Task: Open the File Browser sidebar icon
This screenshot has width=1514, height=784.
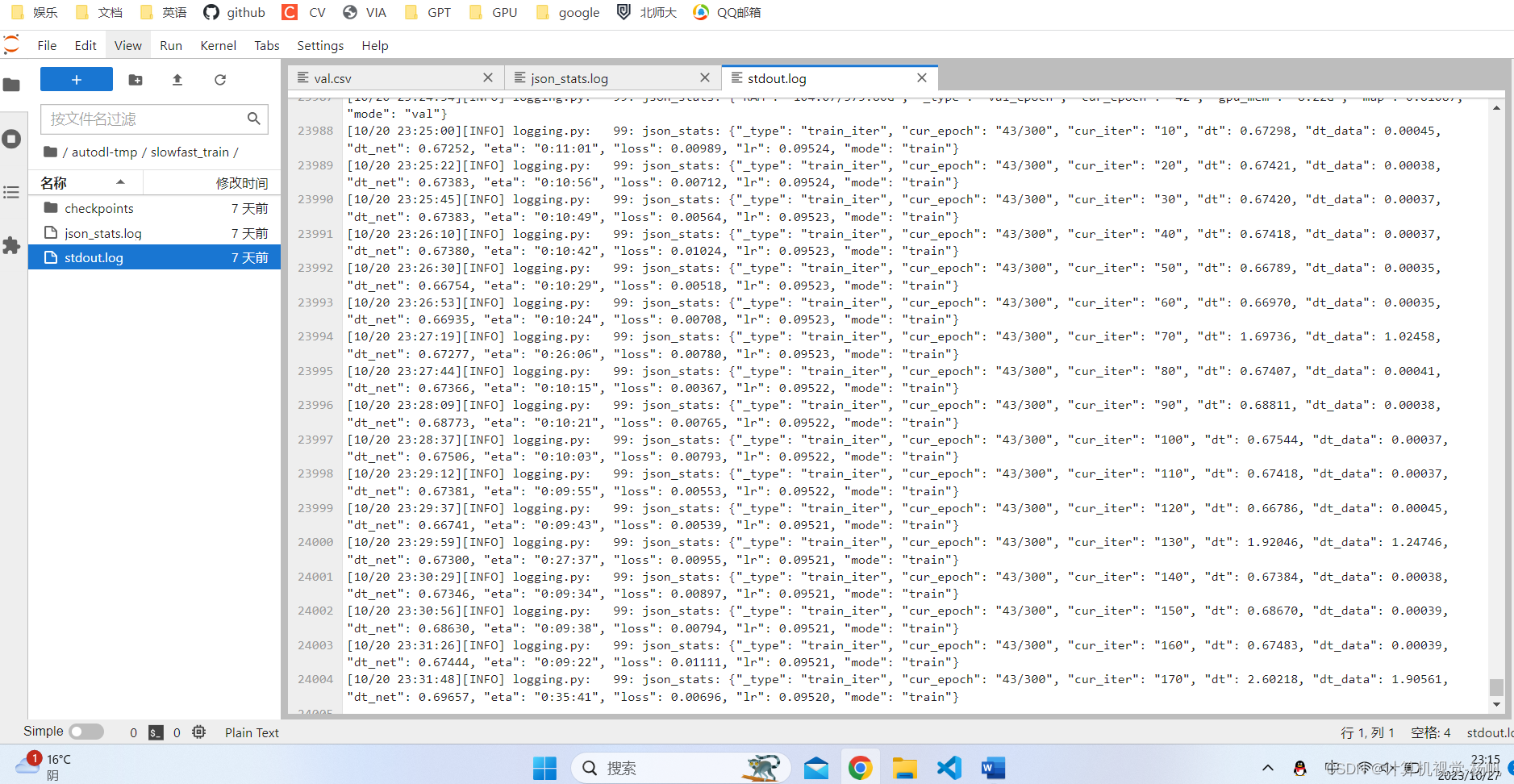Action: [11, 85]
